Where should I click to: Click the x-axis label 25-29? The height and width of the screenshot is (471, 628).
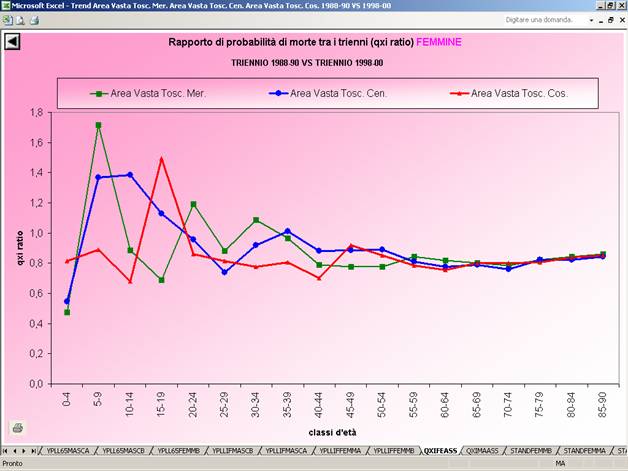pos(224,405)
